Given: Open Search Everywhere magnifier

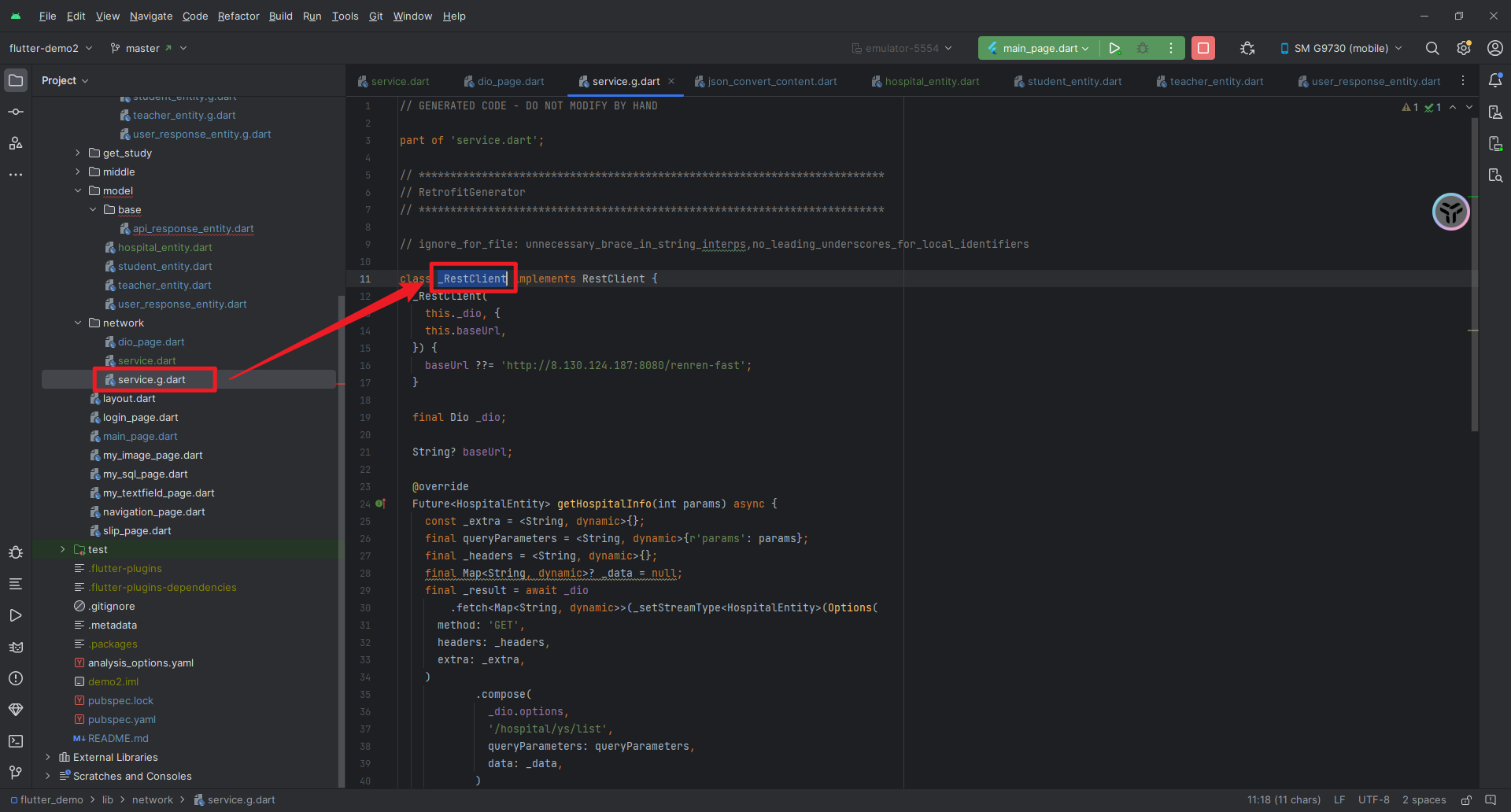Looking at the screenshot, I should pyautogui.click(x=1432, y=48).
